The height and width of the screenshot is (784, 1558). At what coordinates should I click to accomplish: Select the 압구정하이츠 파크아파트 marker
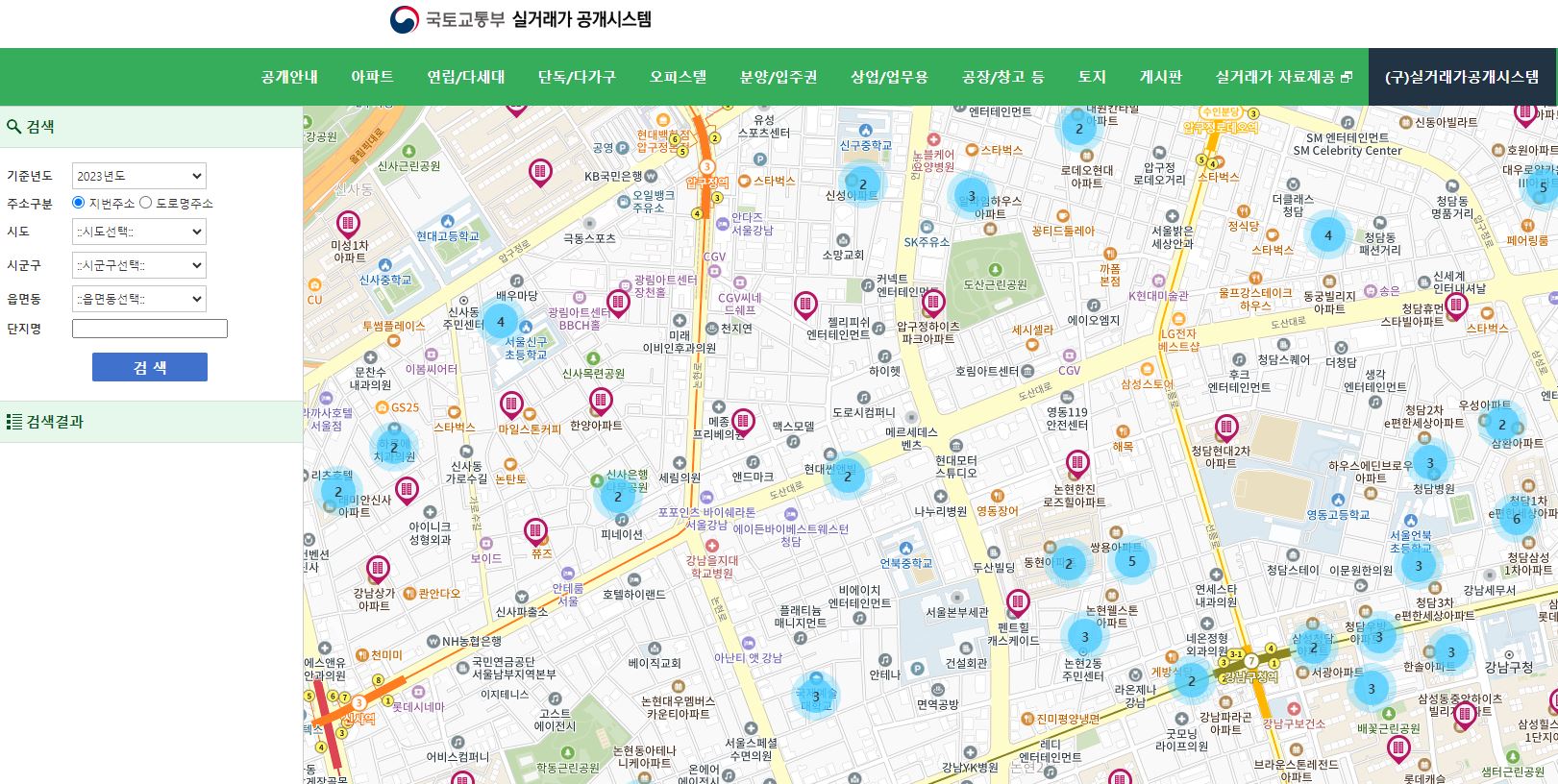coord(933,303)
